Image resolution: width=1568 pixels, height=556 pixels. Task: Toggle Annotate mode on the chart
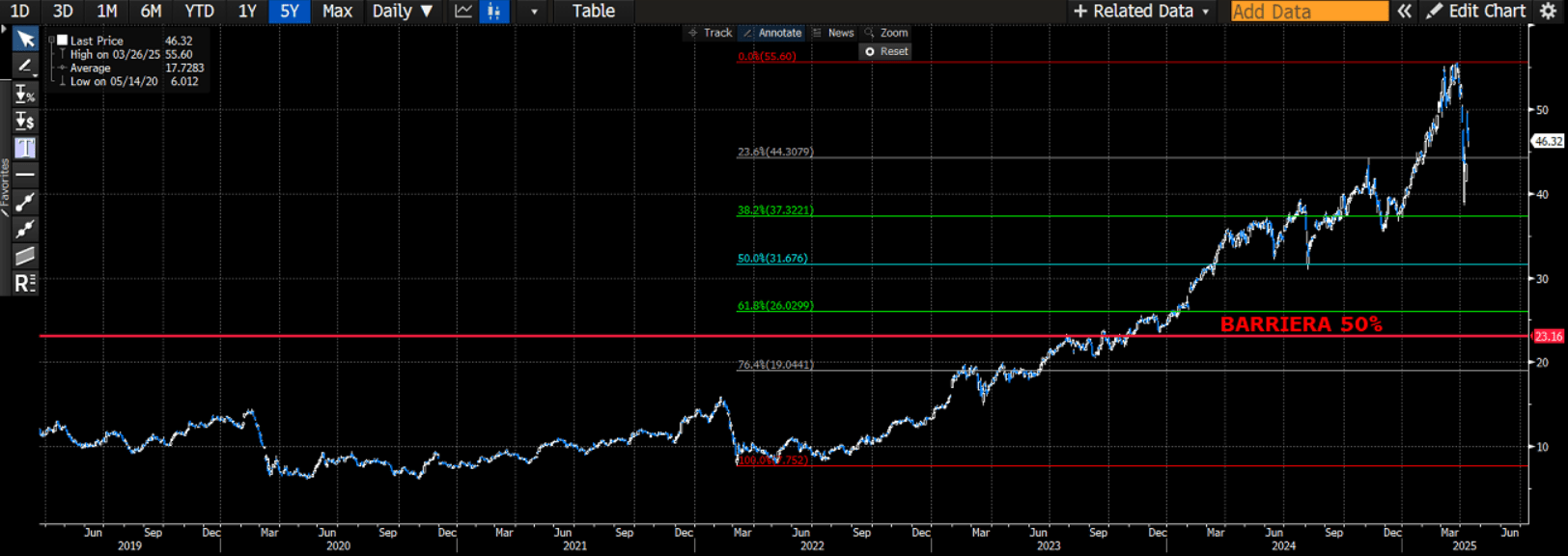pyautogui.click(x=771, y=33)
